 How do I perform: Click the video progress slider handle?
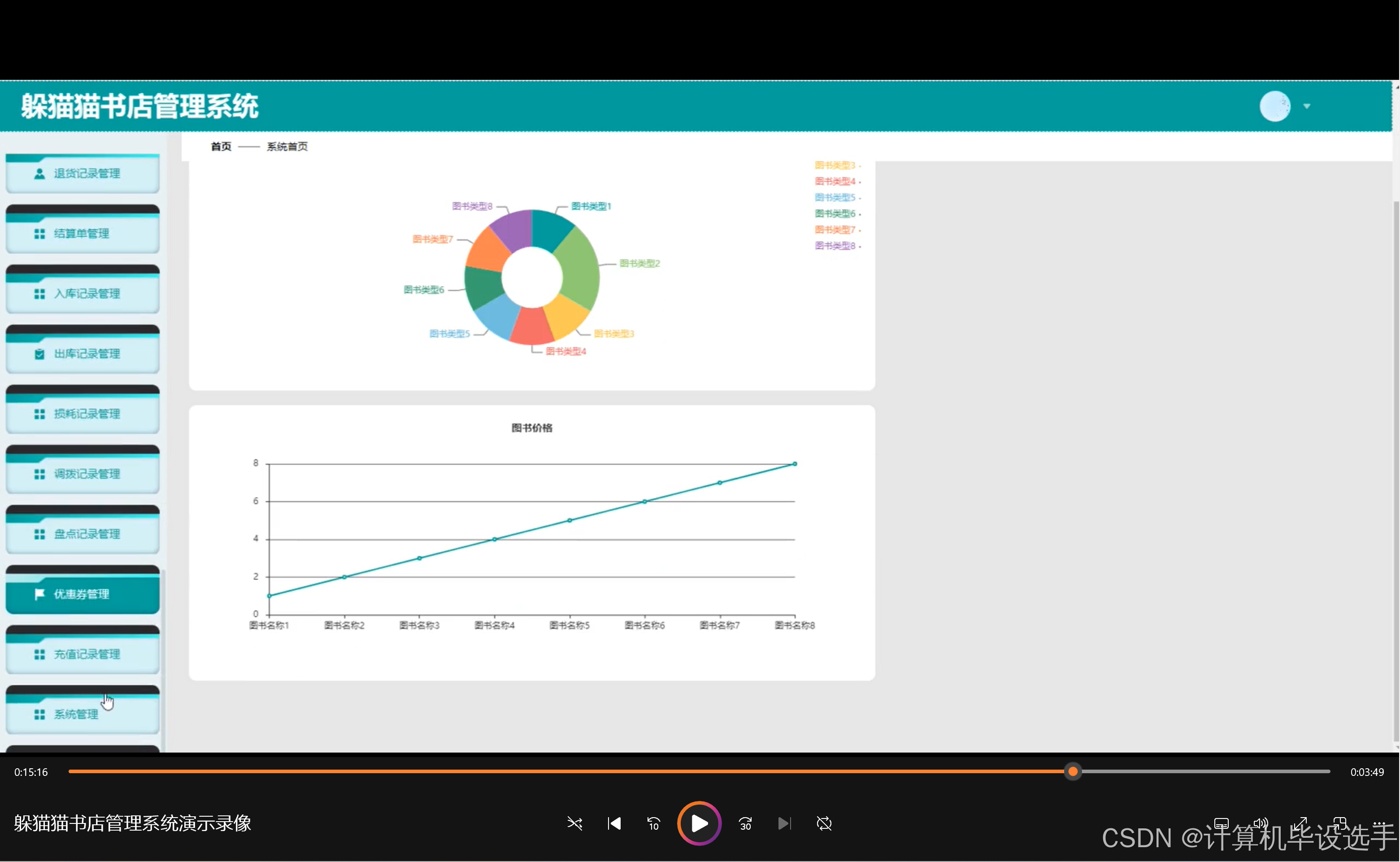pos(1073,771)
